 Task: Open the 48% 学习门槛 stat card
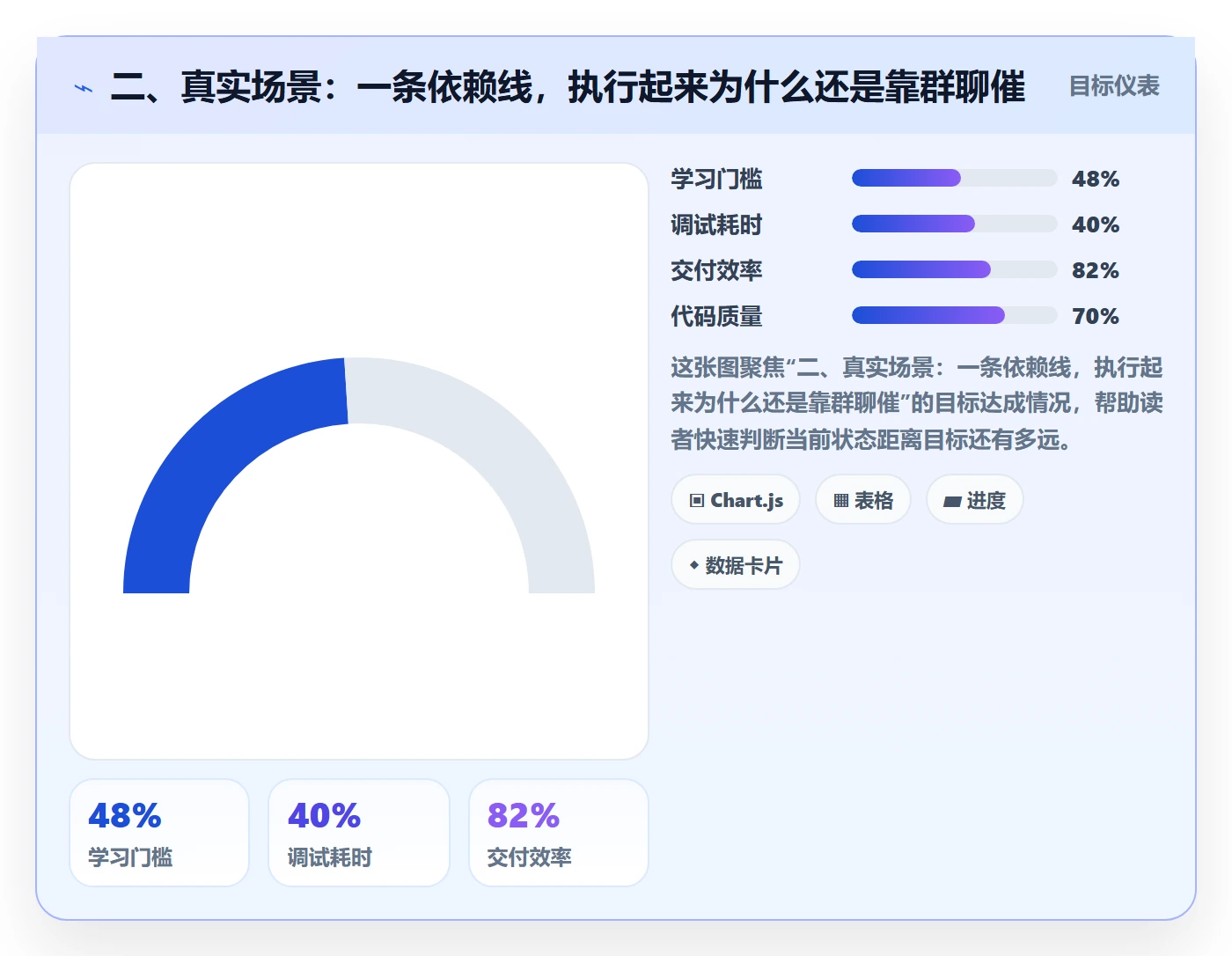tap(159, 833)
